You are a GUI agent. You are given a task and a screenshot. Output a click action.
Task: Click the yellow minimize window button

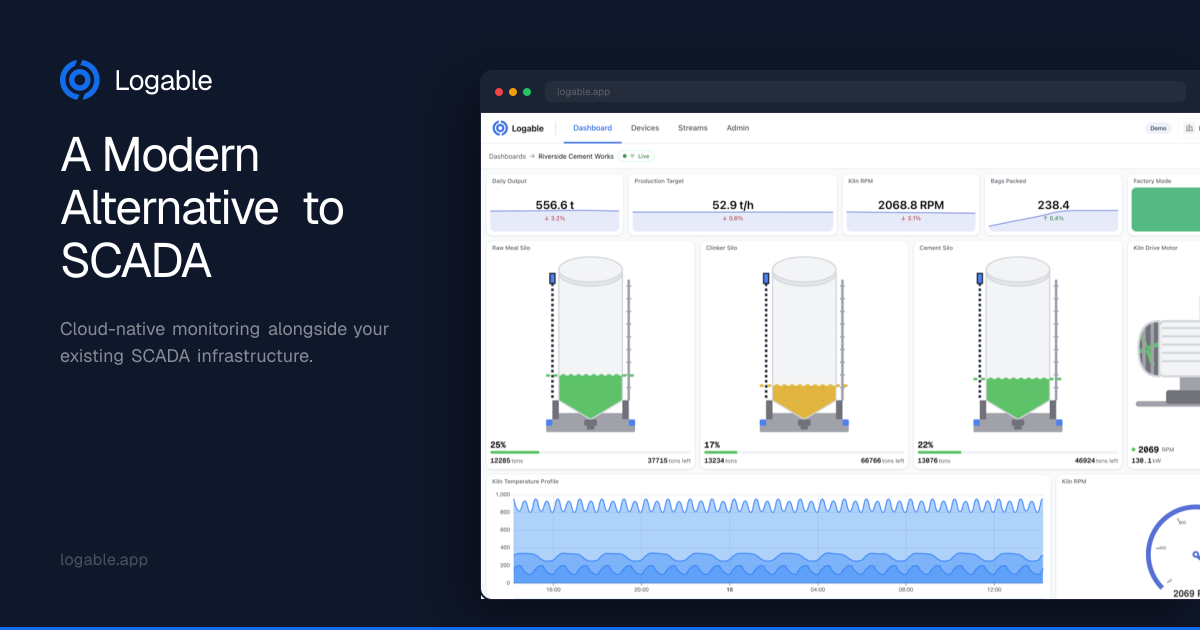pos(513,92)
